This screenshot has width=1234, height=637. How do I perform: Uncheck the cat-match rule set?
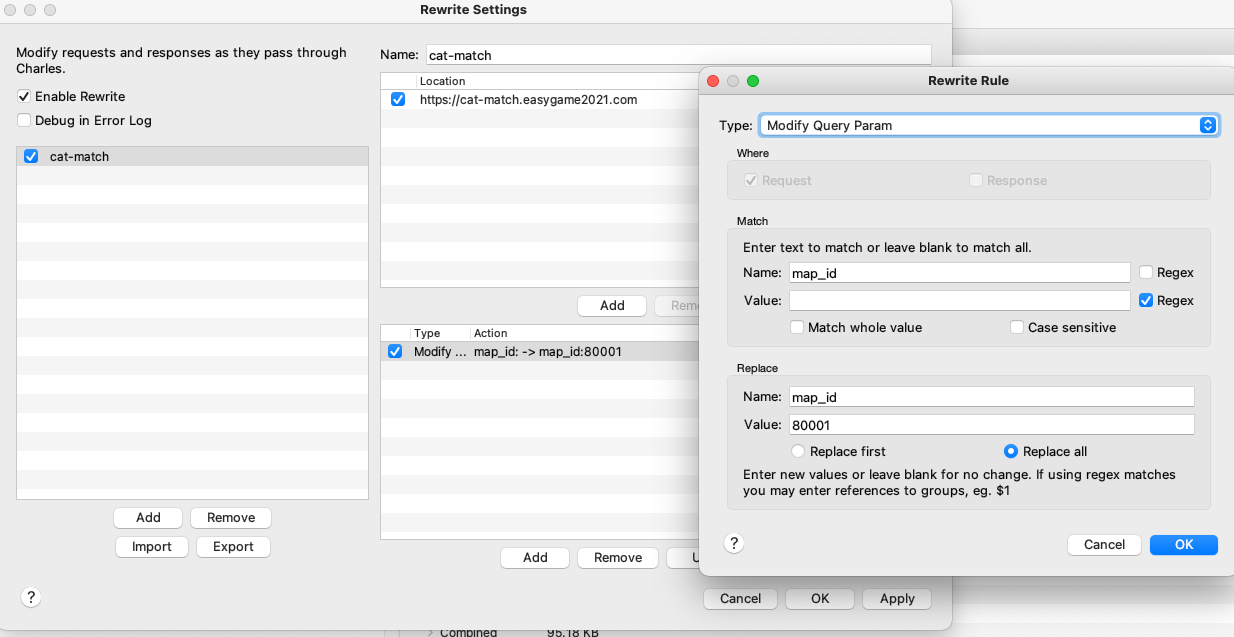(29, 156)
